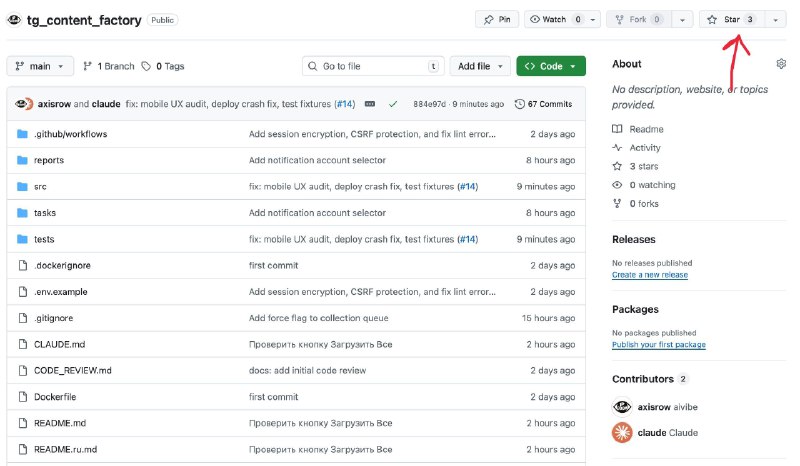Viewport: 800px width, 466px height.
Task: Click the axisrow contributor avatar
Action: click(622, 407)
